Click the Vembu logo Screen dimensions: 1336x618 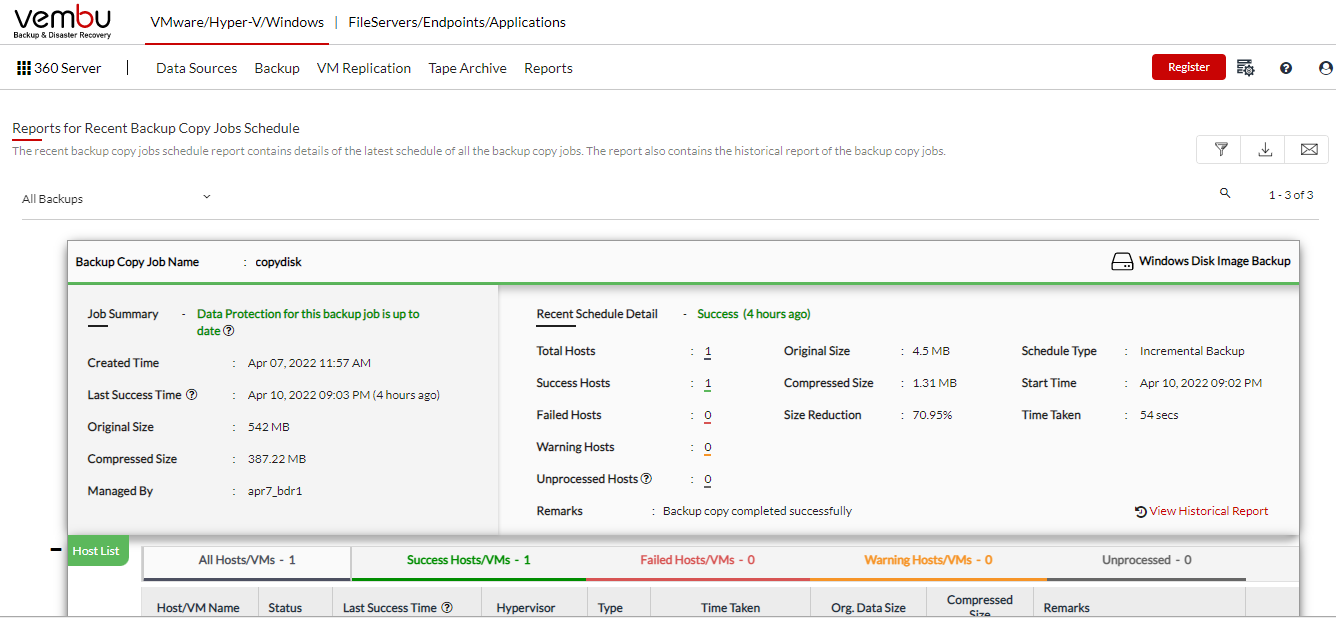(x=62, y=21)
